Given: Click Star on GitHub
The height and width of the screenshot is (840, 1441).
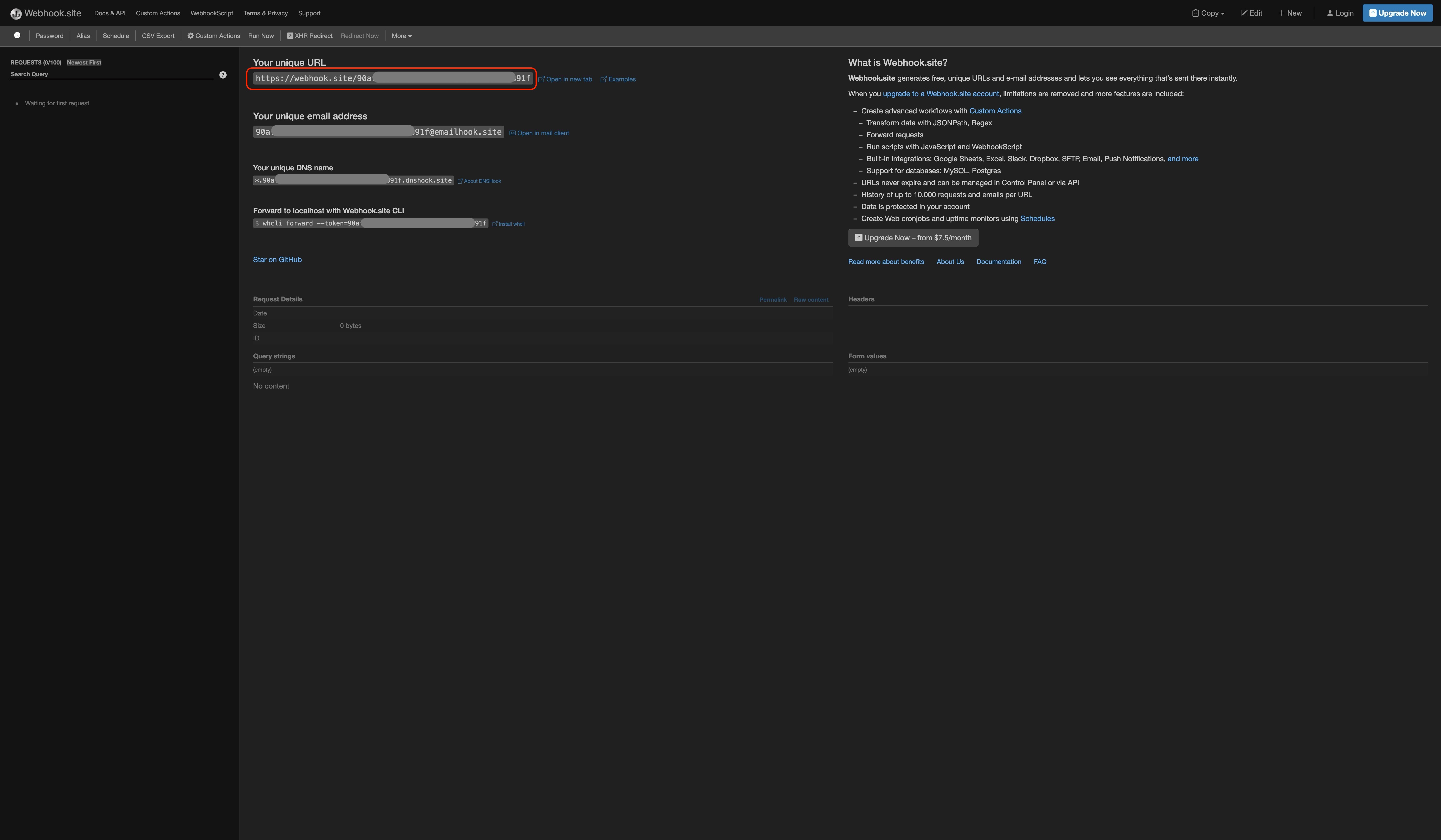Looking at the screenshot, I should [277, 260].
